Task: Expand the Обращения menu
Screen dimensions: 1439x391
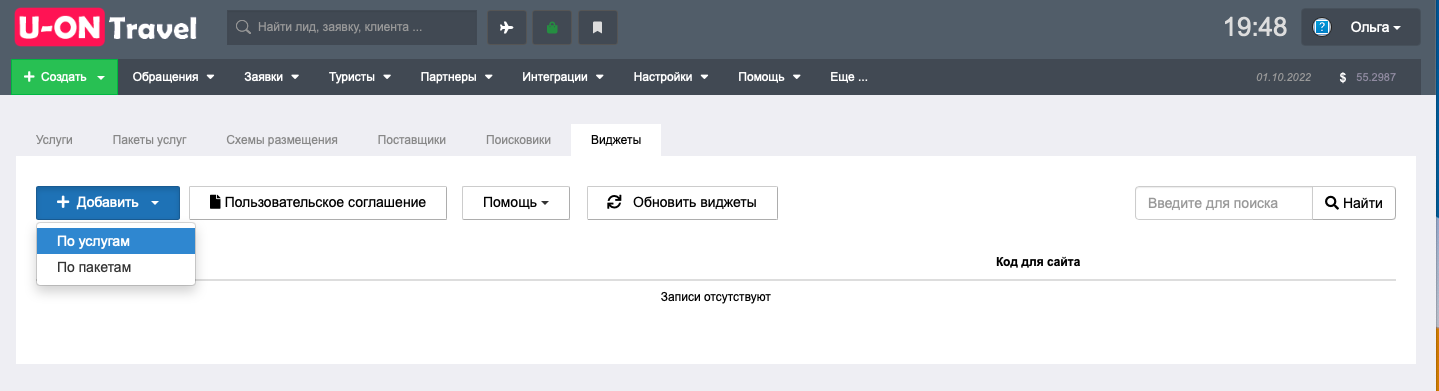Action: pos(174,77)
